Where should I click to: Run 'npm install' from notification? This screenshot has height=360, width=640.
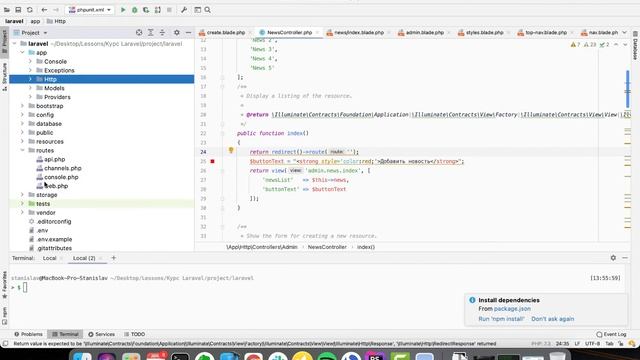pyautogui.click(x=501, y=319)
